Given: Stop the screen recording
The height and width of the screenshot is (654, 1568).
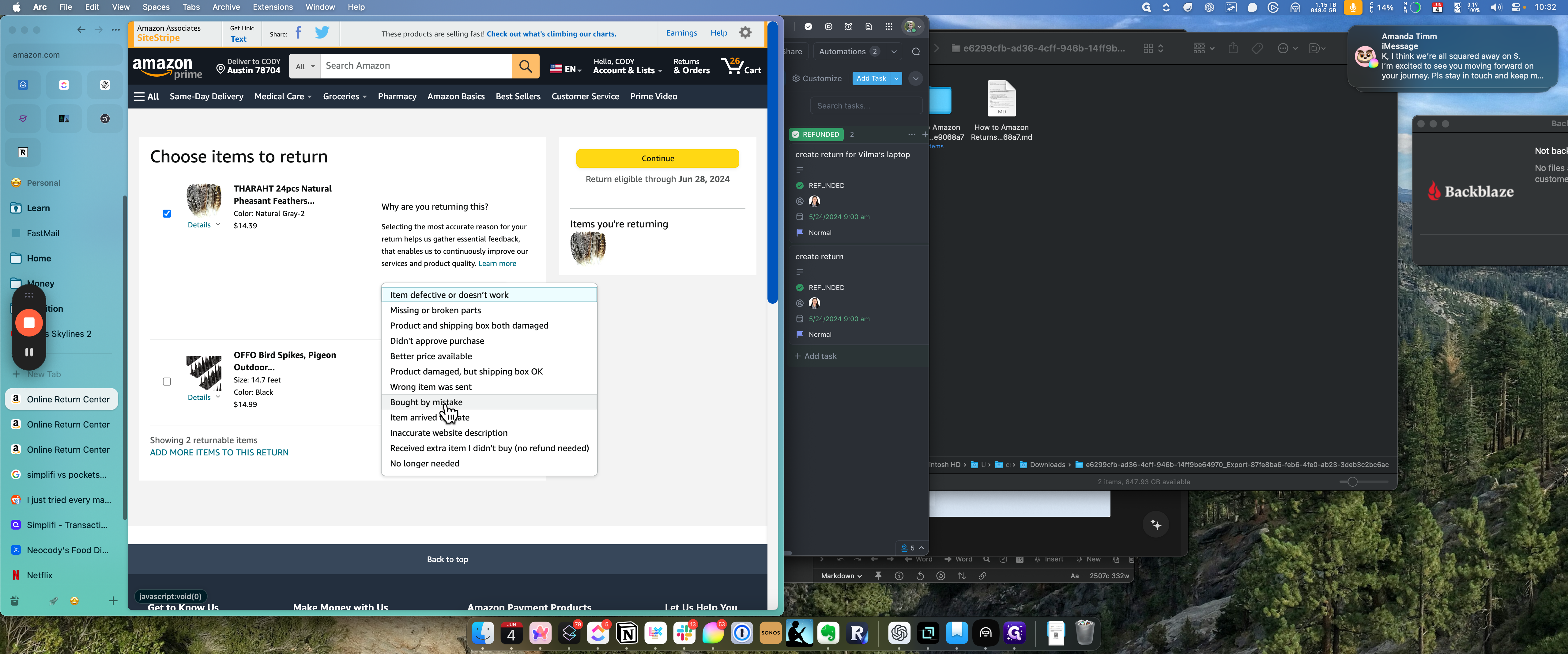Looking at the screenshot, I should click(28, 323).
